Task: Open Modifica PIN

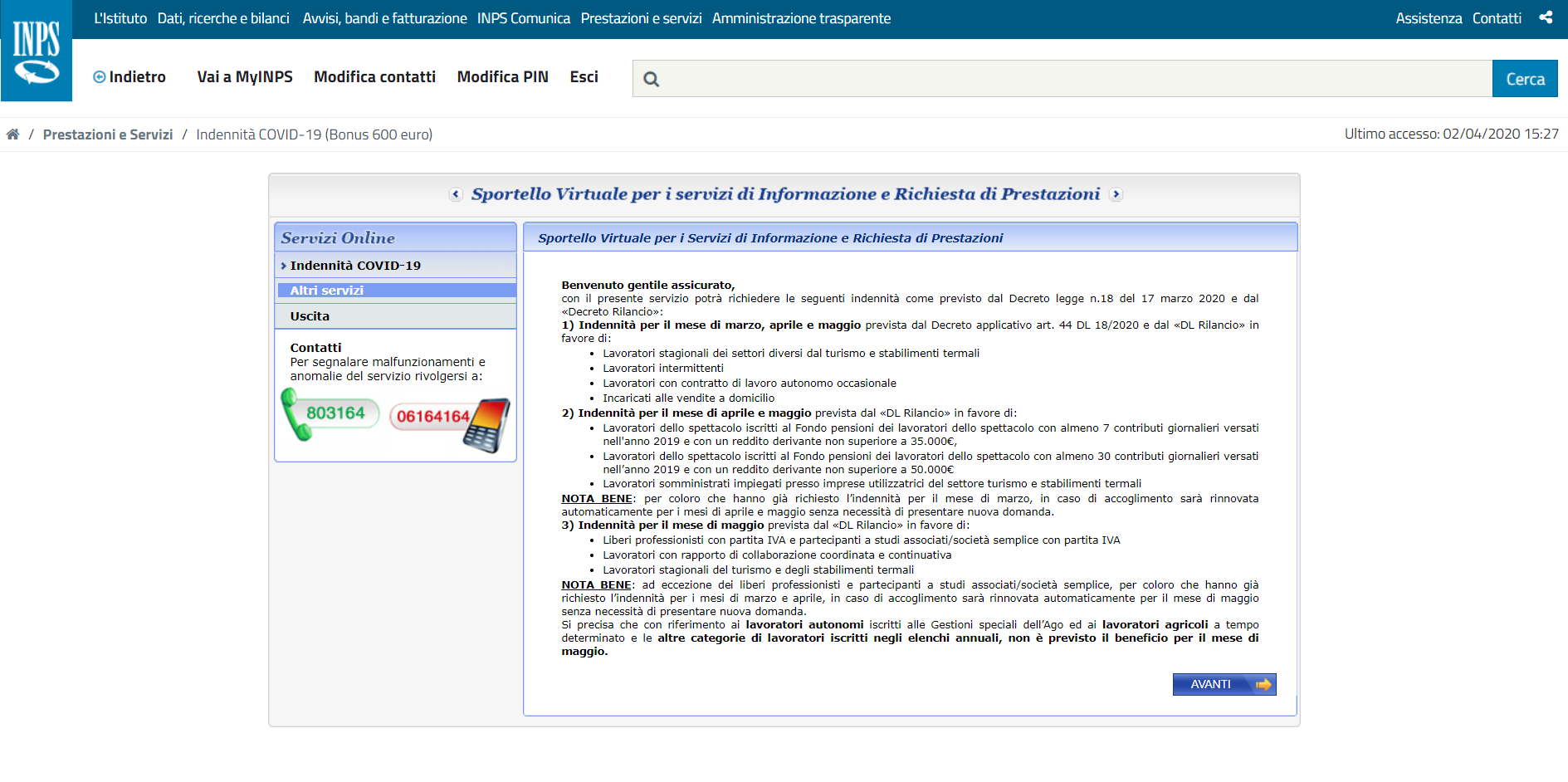Action: [502, 76]
